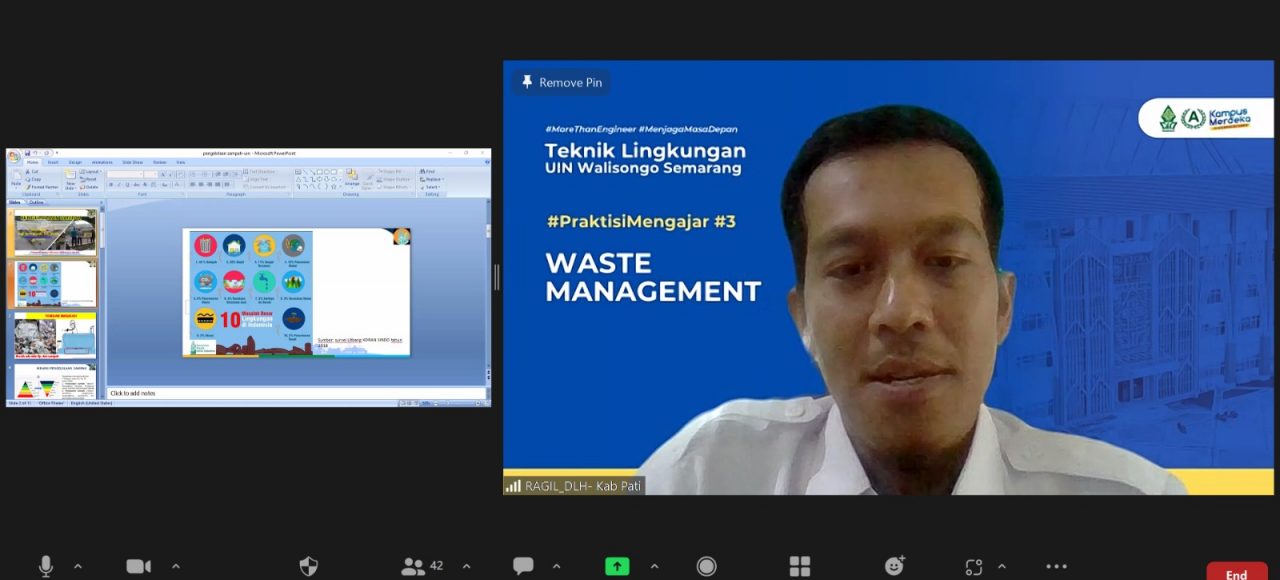Expand share options arrow beside Share Screen

(654, 567)
